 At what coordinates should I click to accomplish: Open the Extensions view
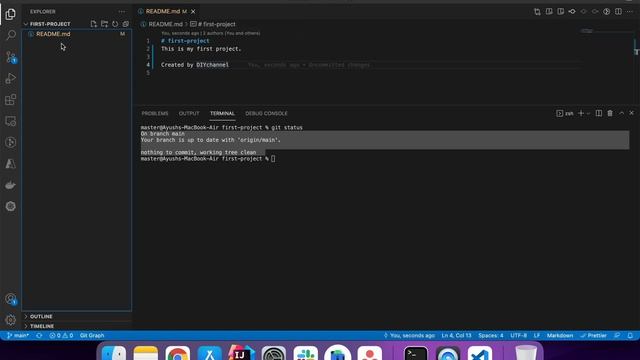pos(11,100)
